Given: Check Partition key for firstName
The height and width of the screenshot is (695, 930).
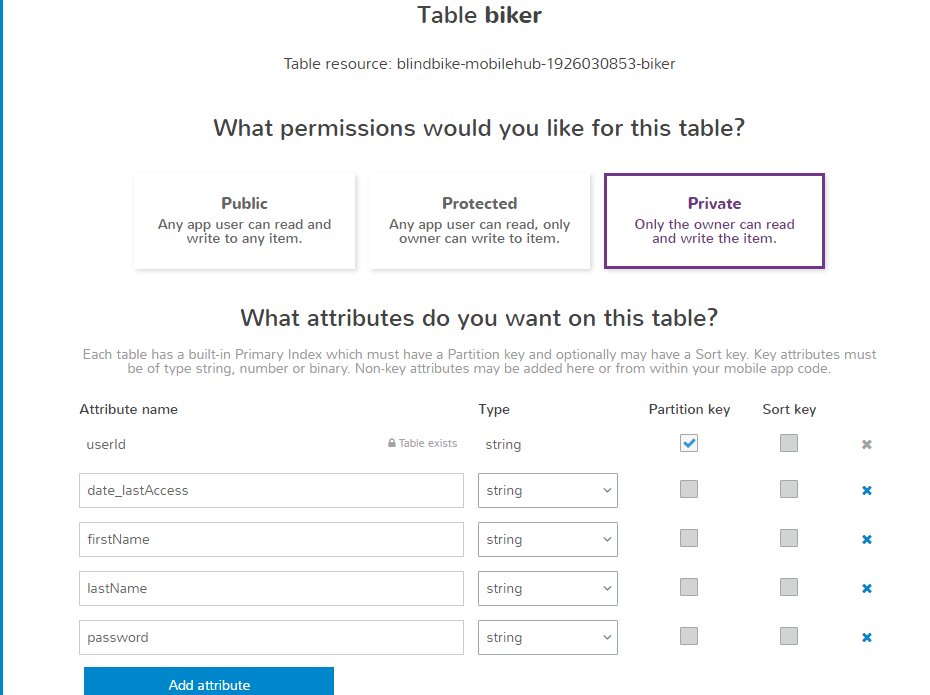Looking at the screenshot, I should pyautogui.click(x=689, y=538).
